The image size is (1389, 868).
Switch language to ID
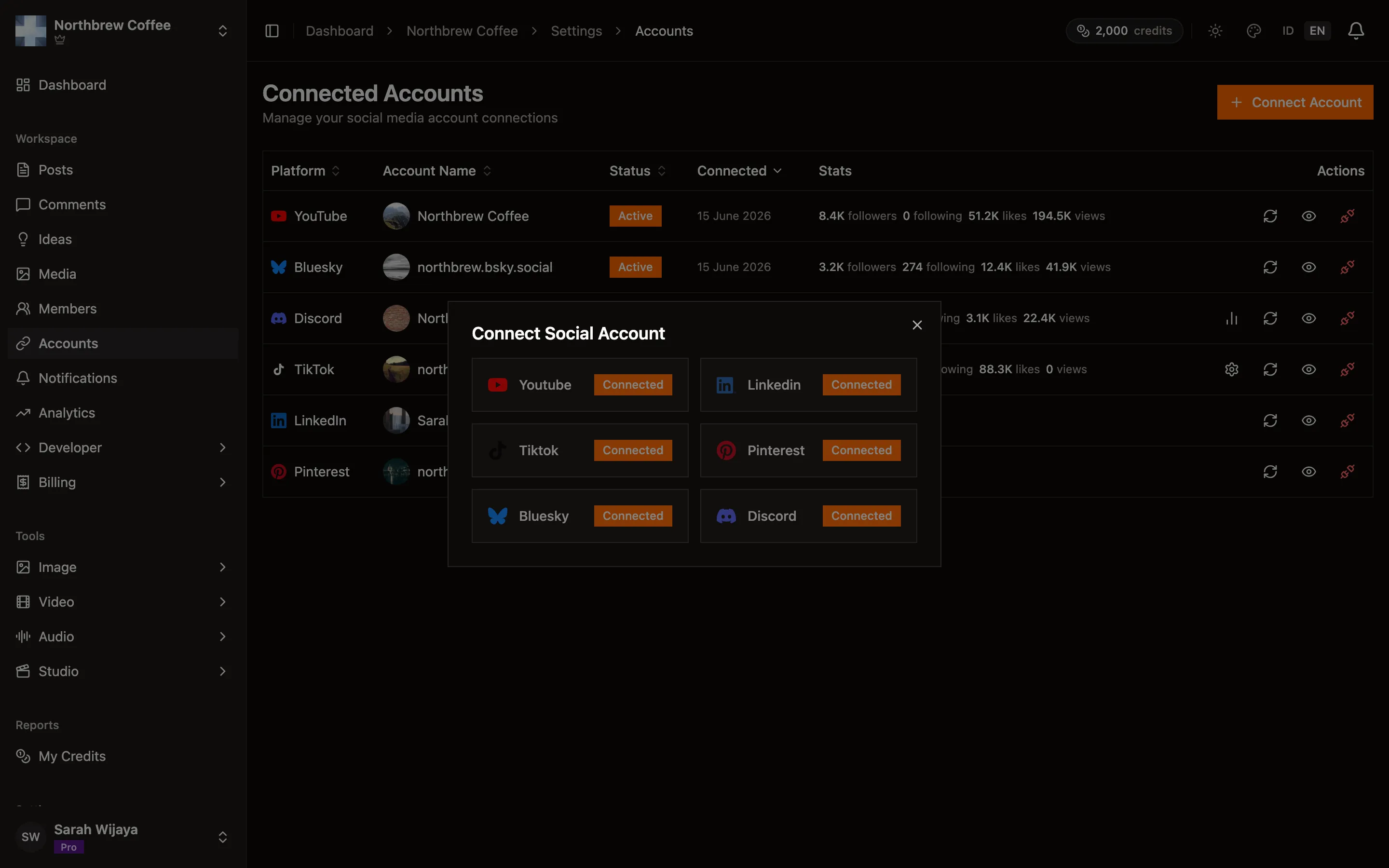1288,31
